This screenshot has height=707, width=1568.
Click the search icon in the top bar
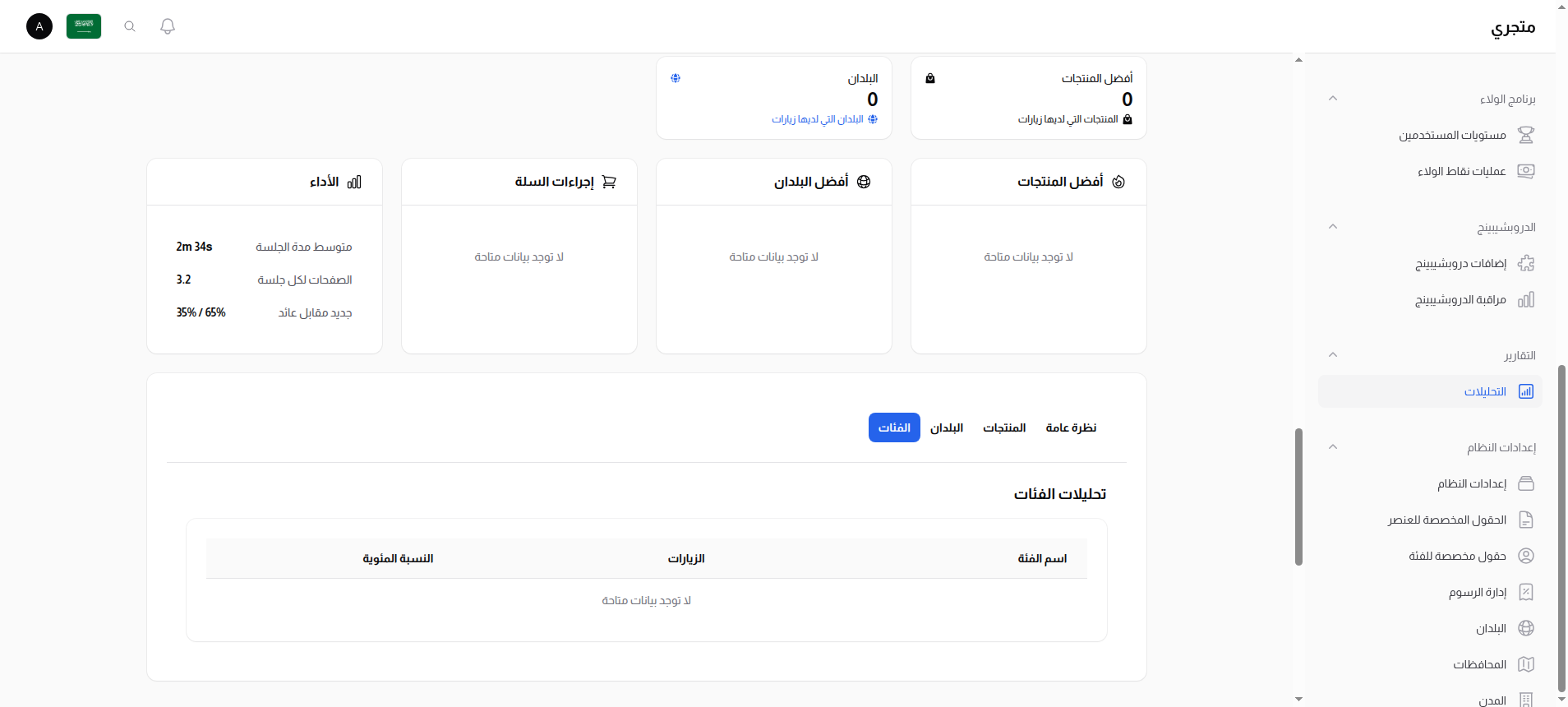click(130, 26)
